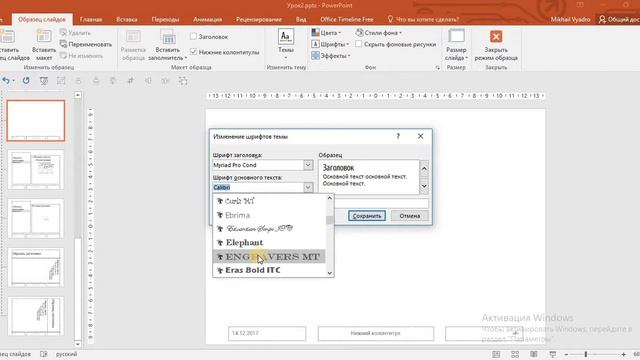This screenshot has width=640, height=360.
Task: Close the theme fonts dialog
Action: click(420, 136)
